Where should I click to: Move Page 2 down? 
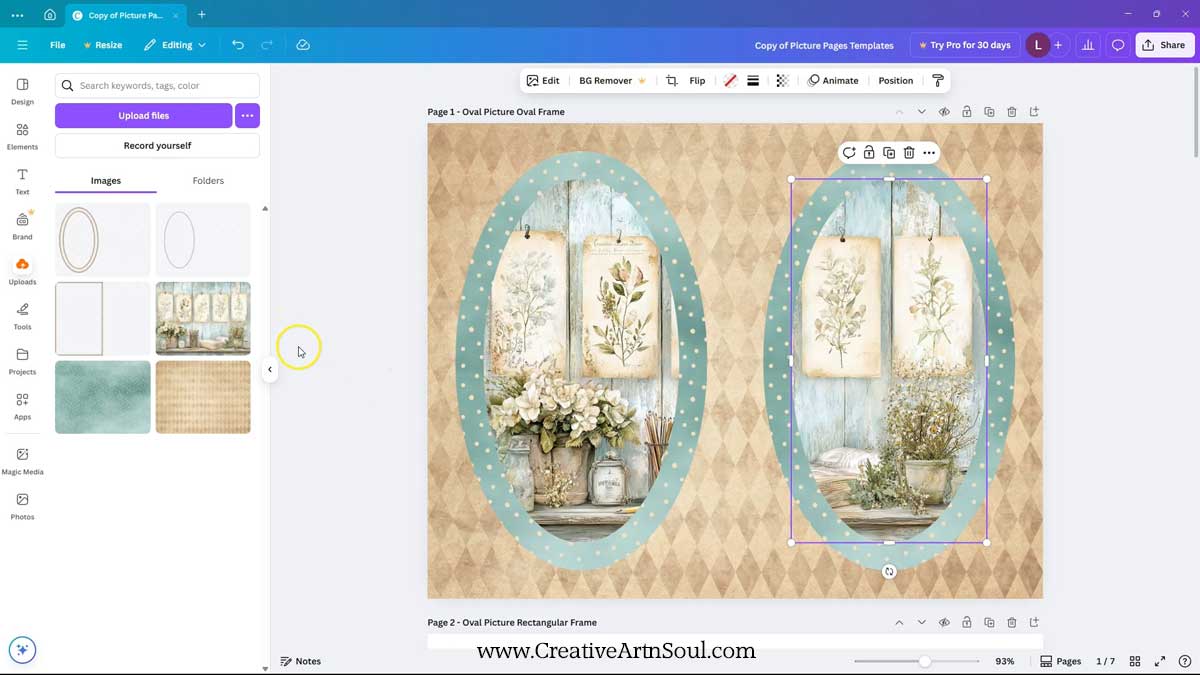(x=921, y=623)
